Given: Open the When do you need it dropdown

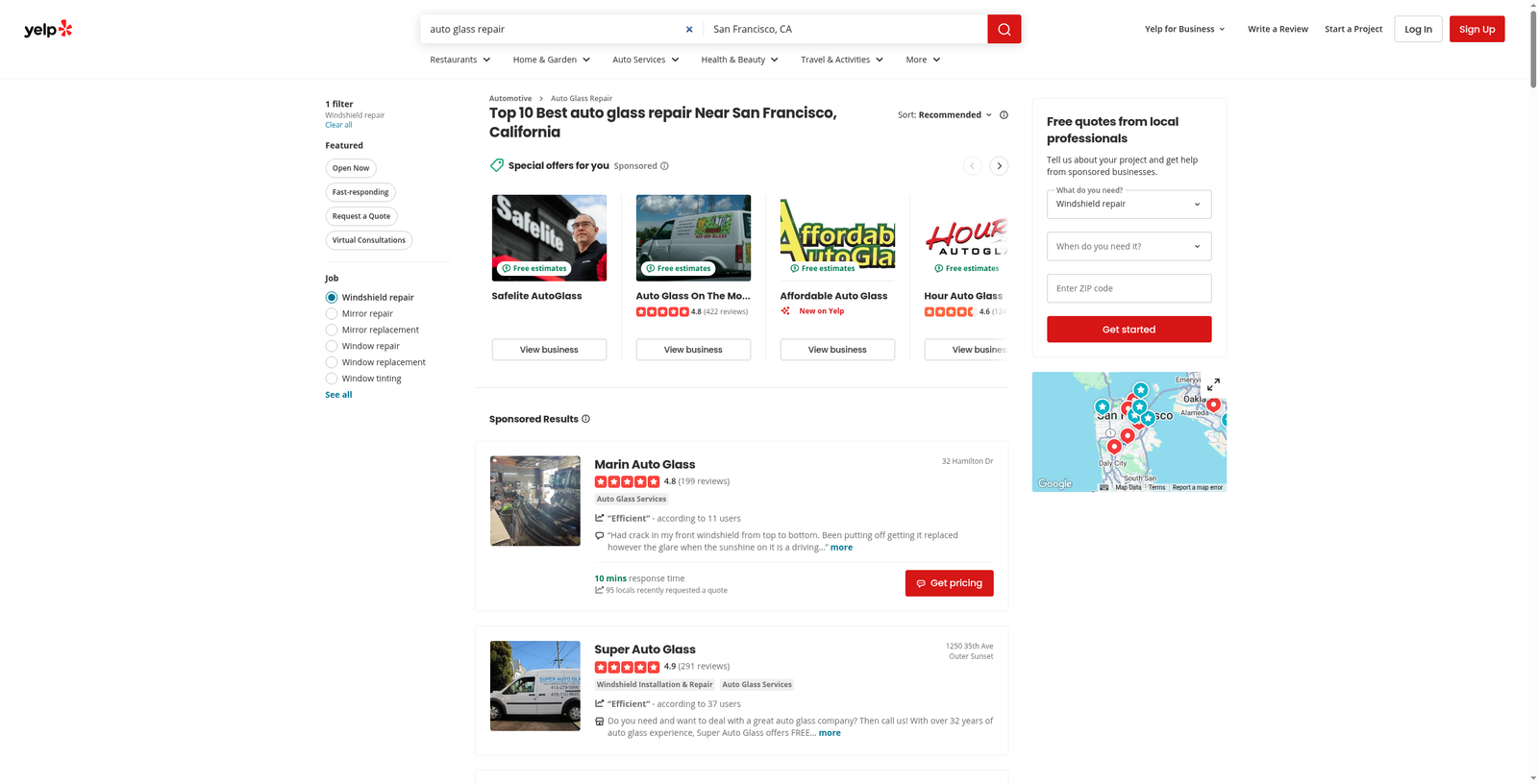Looking at the screenshot, I should [1129, 246].
